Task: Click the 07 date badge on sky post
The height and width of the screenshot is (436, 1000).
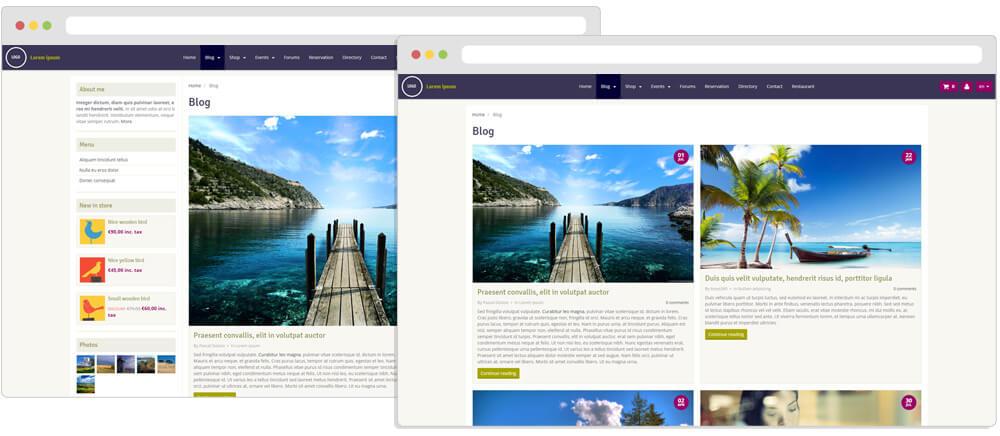Action: [x=681, y=402]
